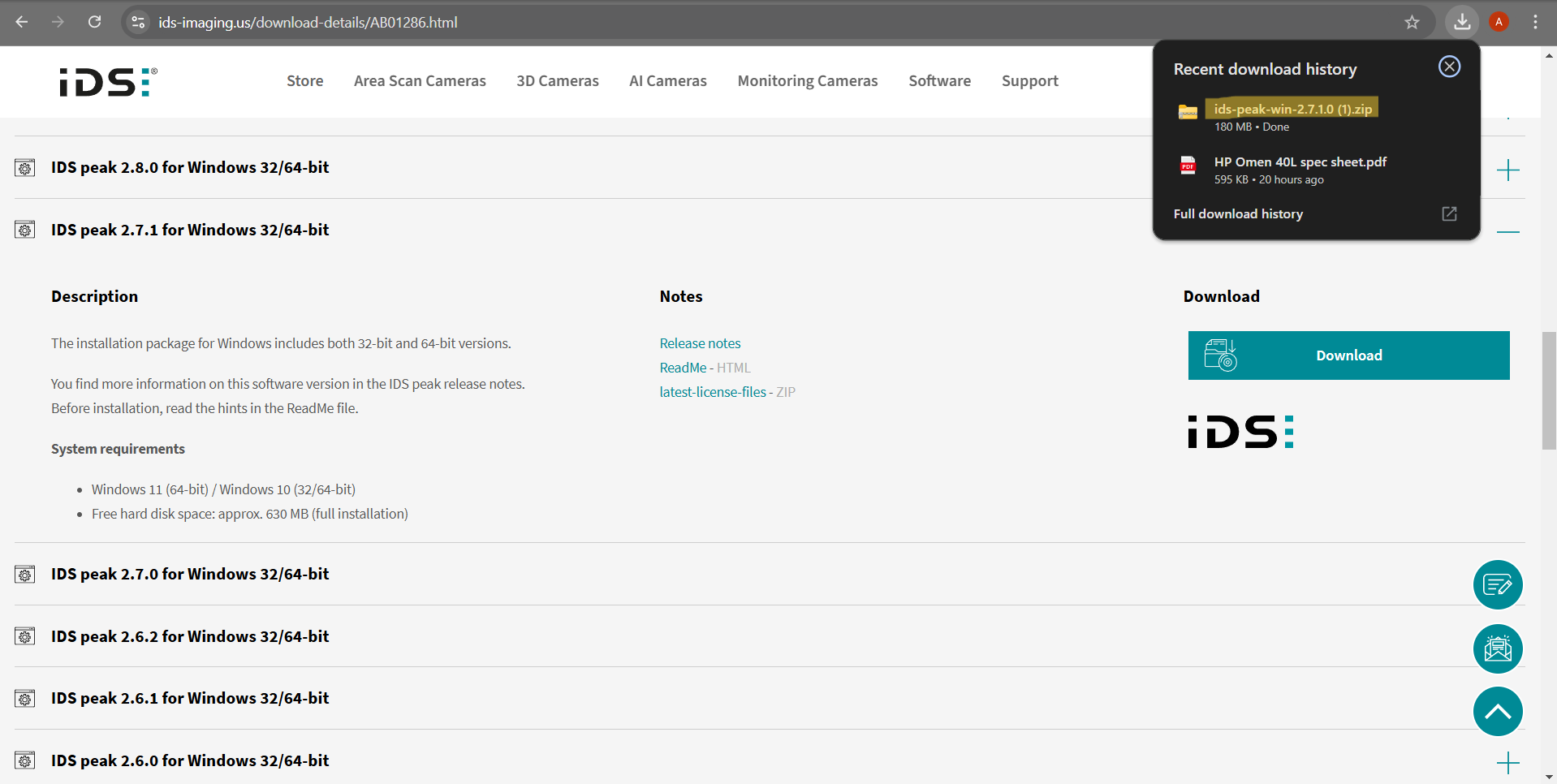
Task: Open the feedback form floating round button
Action: click(1498, 584)
